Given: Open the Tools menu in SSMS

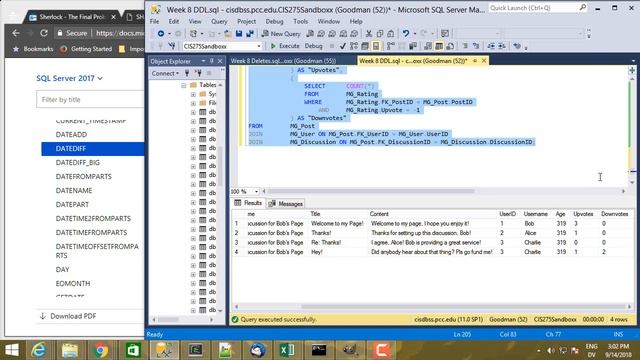Looking at the screenshot, I should [300, 21].
